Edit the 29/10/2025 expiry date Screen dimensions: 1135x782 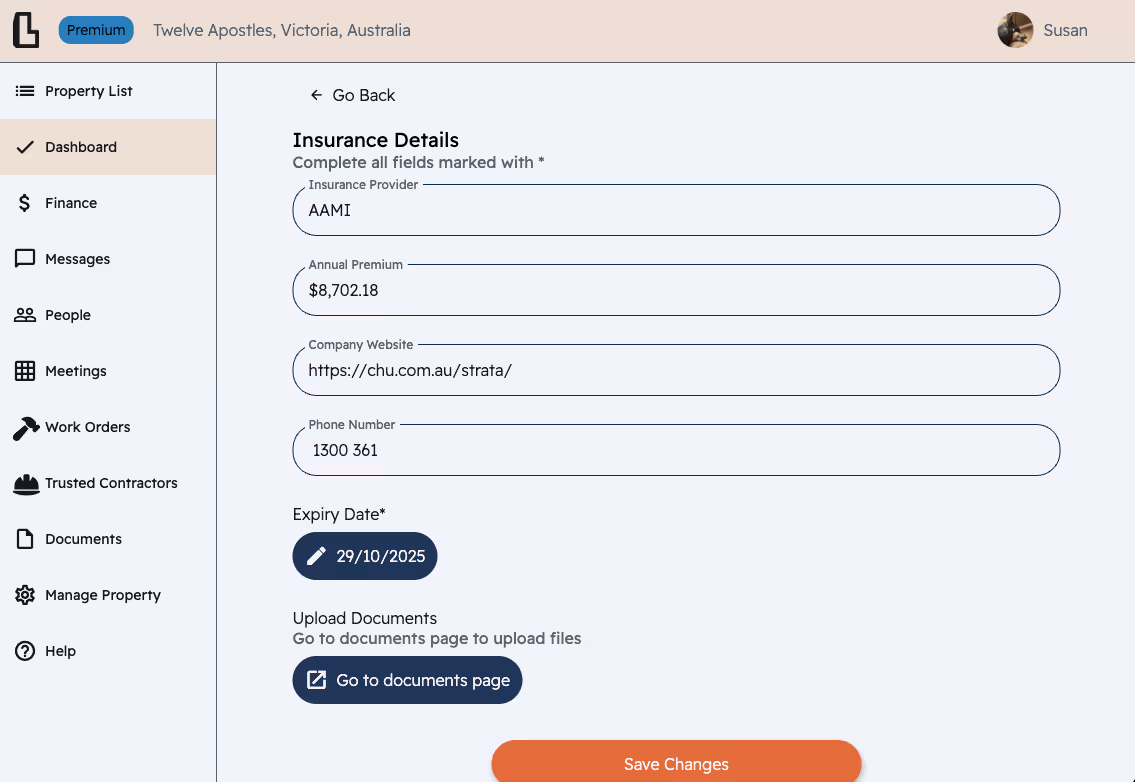(365, 556)
